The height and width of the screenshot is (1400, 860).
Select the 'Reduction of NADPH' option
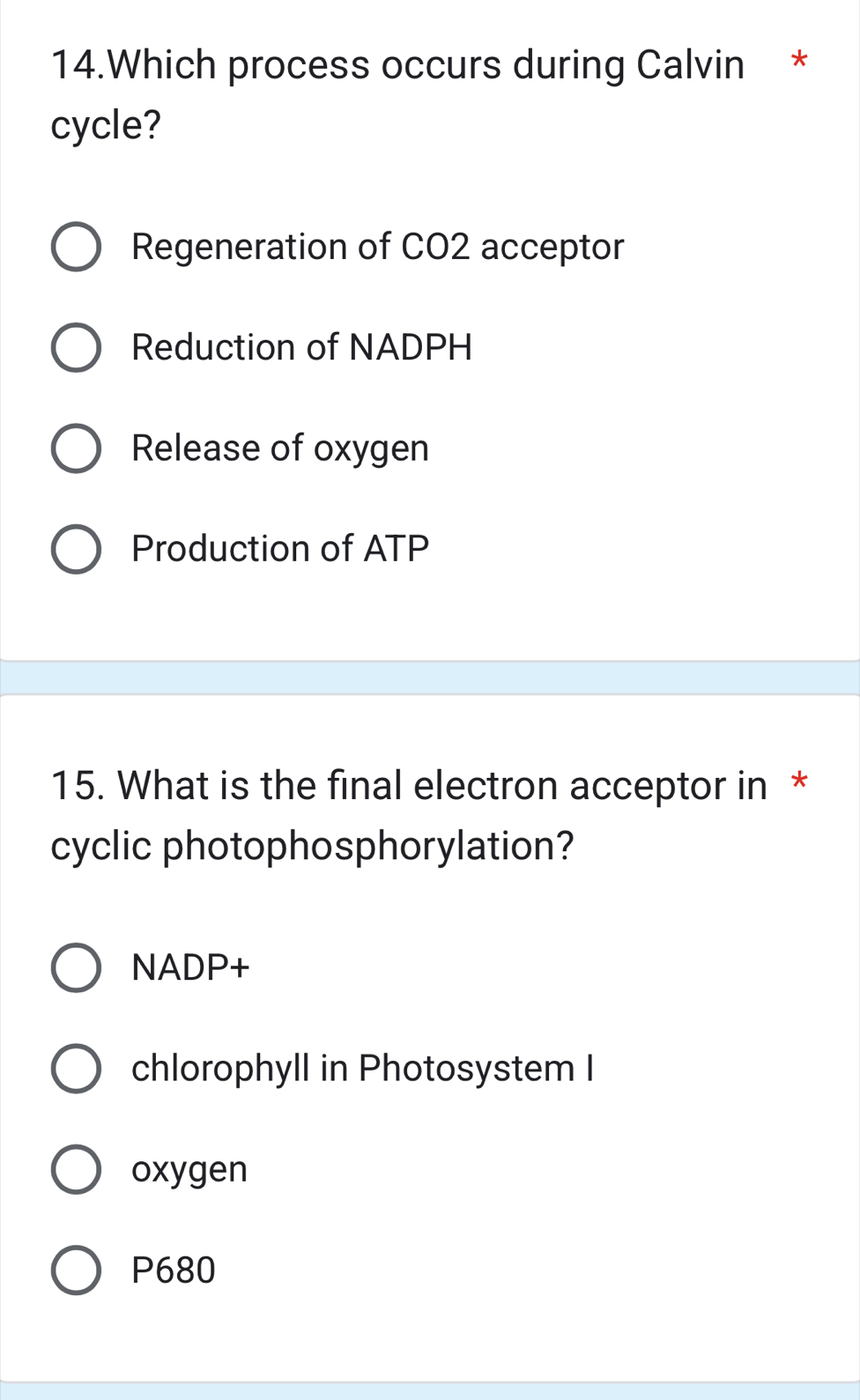click(x=78, y=347)
